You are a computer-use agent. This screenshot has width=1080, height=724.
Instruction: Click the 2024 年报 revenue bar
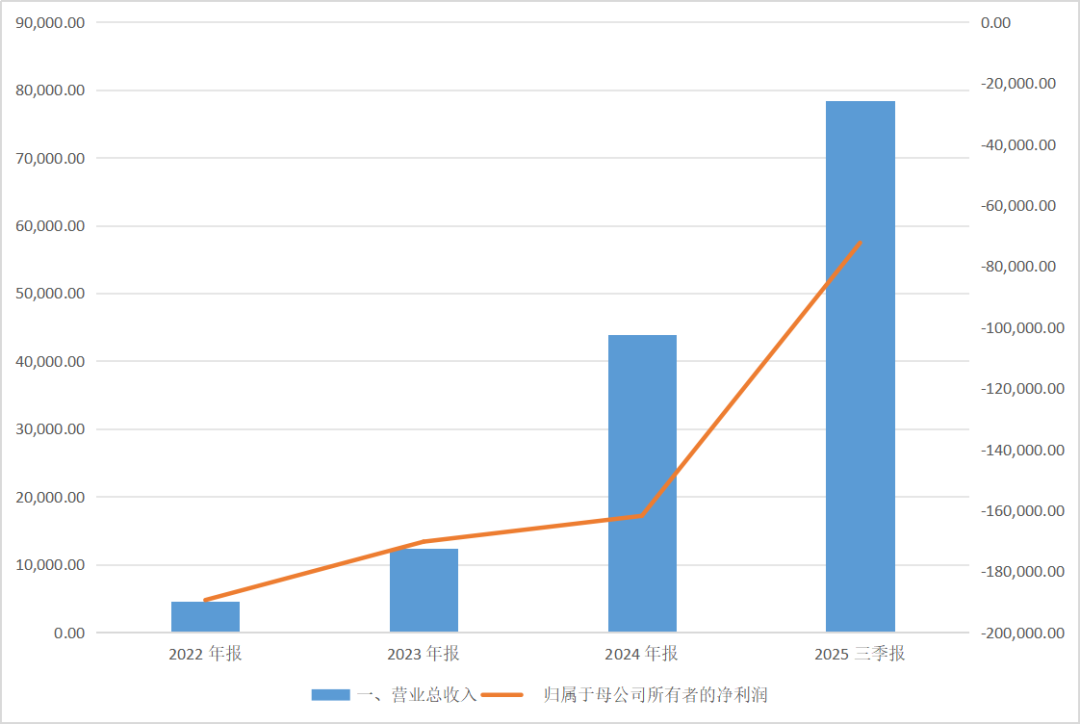[642, 484]
